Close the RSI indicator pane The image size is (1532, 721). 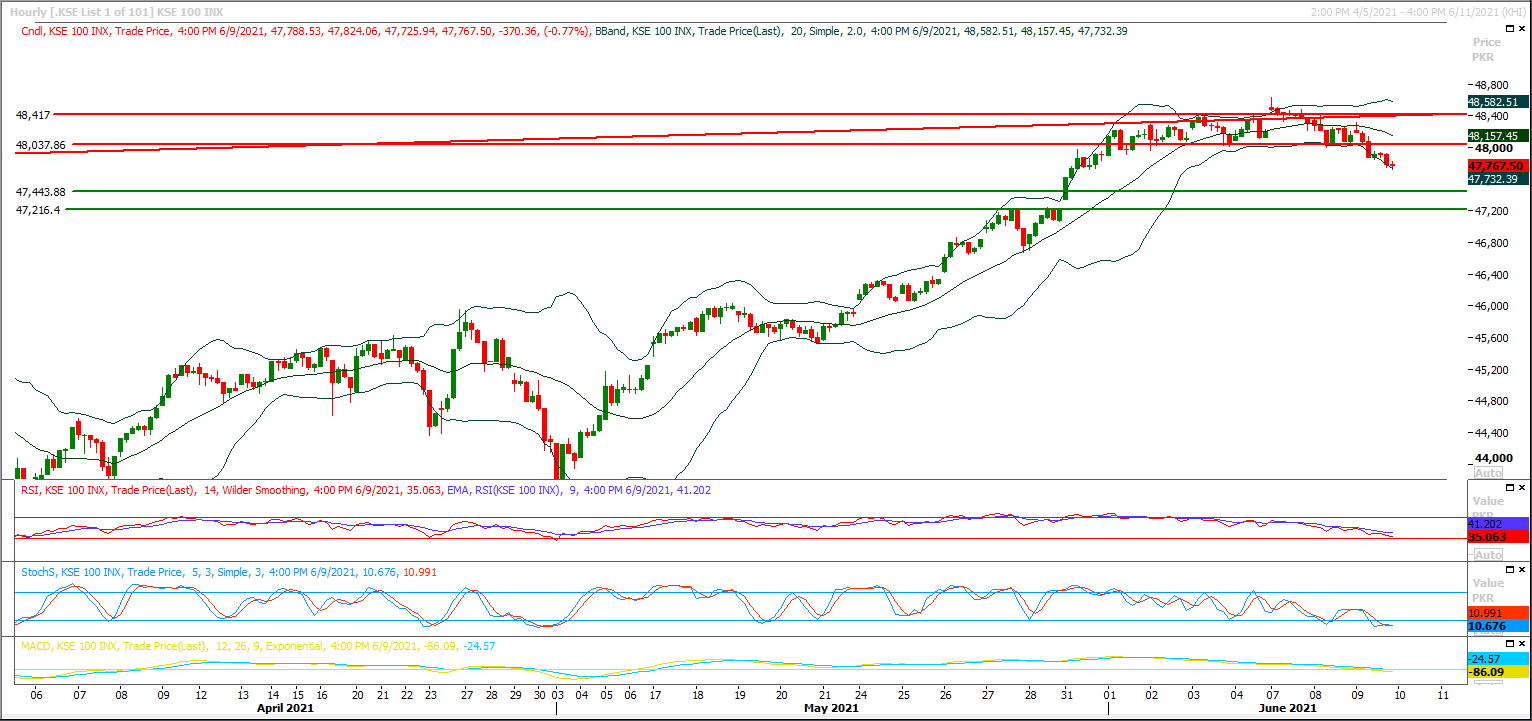1523,487
